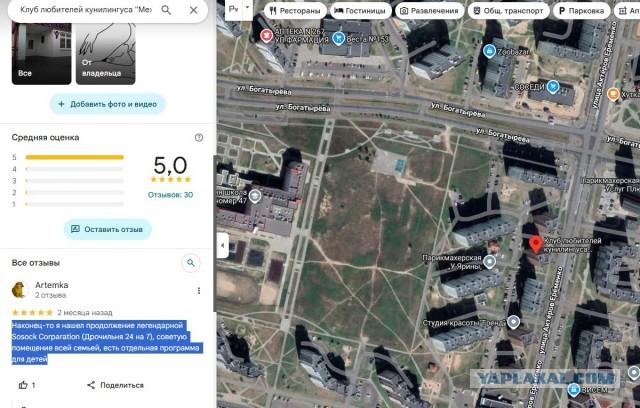This screenshot has width=640, height=408.
Task: Like the review with thumbs-up icon
Action: click(23, 385)
